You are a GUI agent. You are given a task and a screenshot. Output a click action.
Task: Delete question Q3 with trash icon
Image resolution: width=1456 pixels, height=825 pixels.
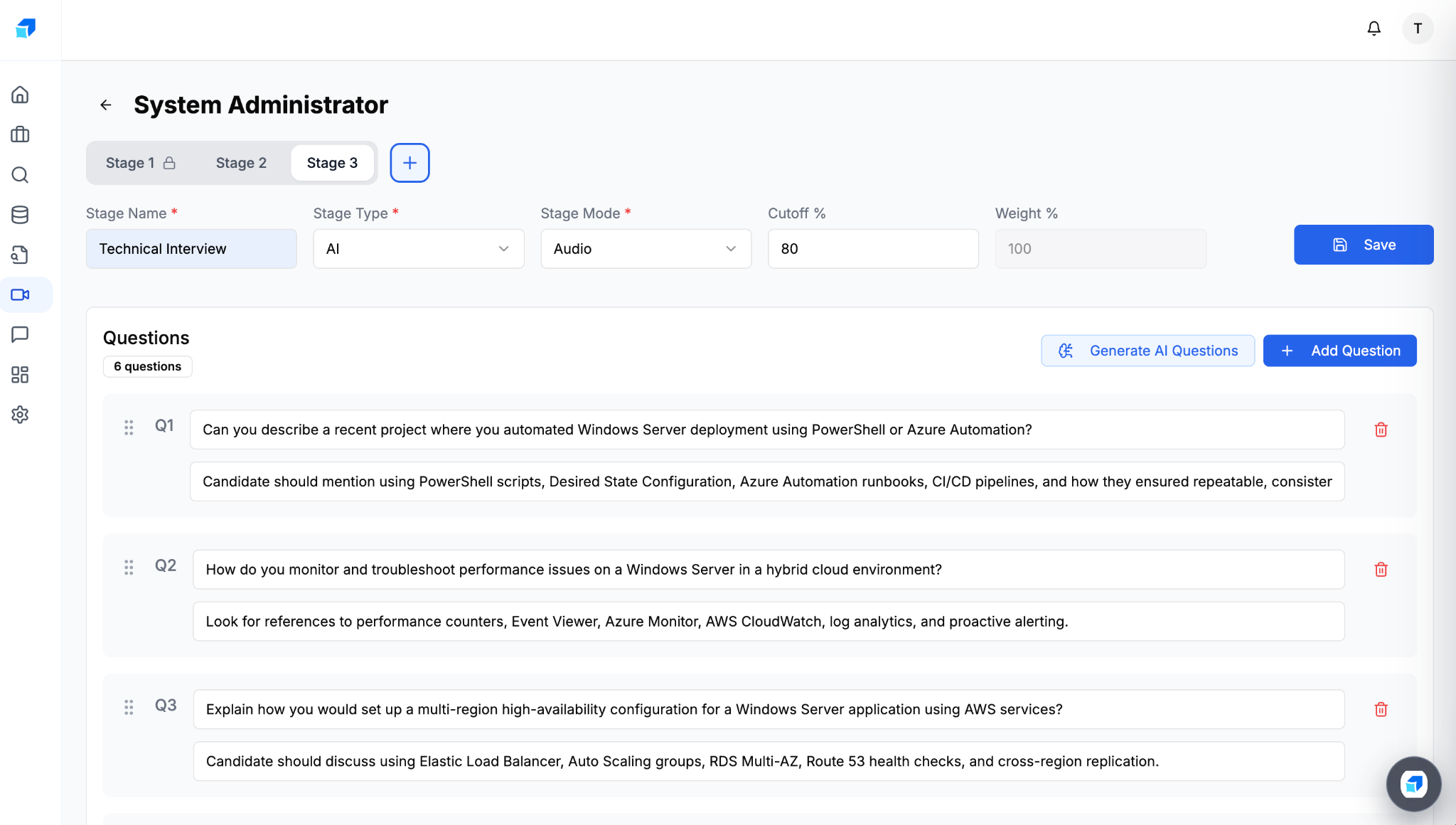tap(1381, 709)
